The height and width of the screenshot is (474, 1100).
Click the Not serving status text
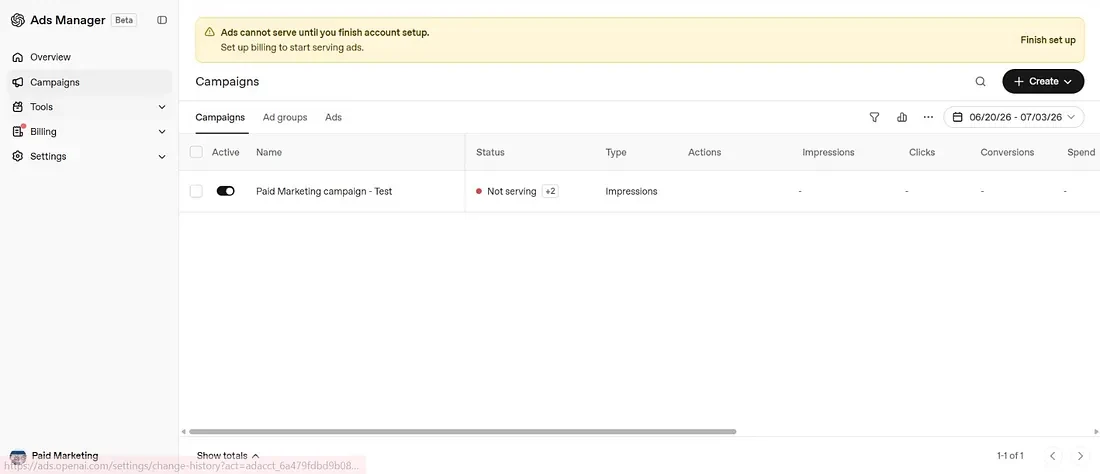coord(511,191)
